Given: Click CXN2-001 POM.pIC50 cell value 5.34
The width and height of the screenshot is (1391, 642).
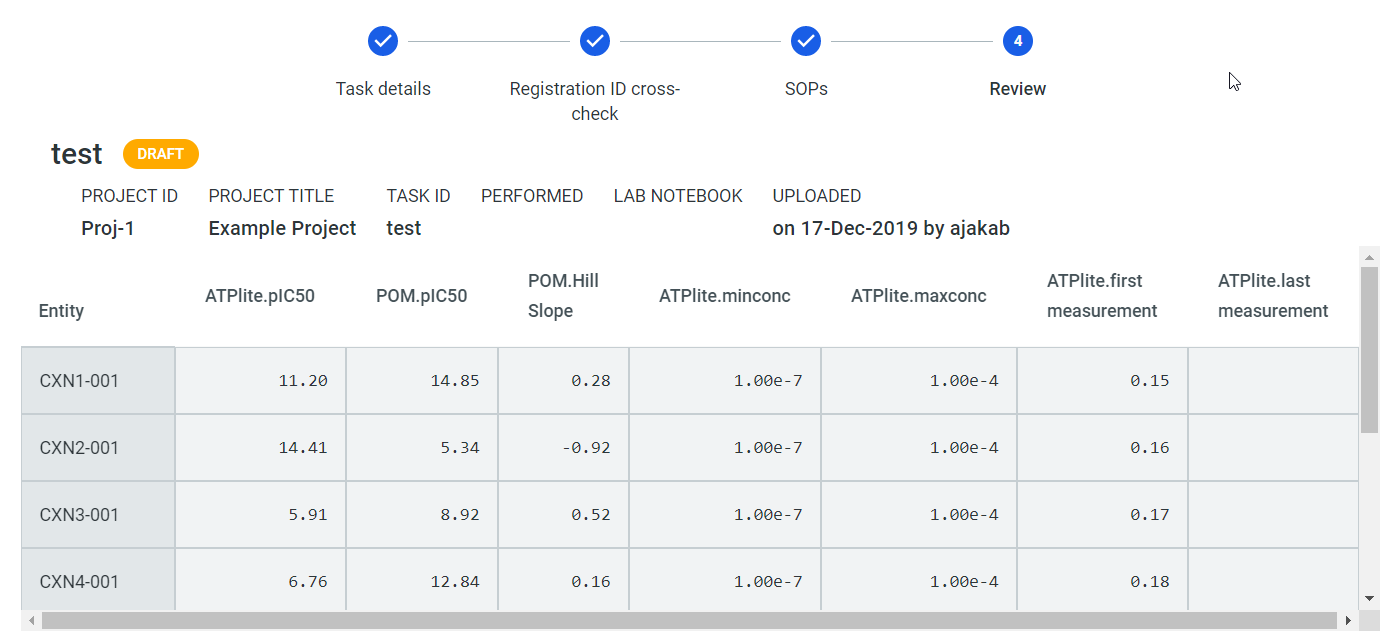Looking at the screenshot, I should pos(460,448).
